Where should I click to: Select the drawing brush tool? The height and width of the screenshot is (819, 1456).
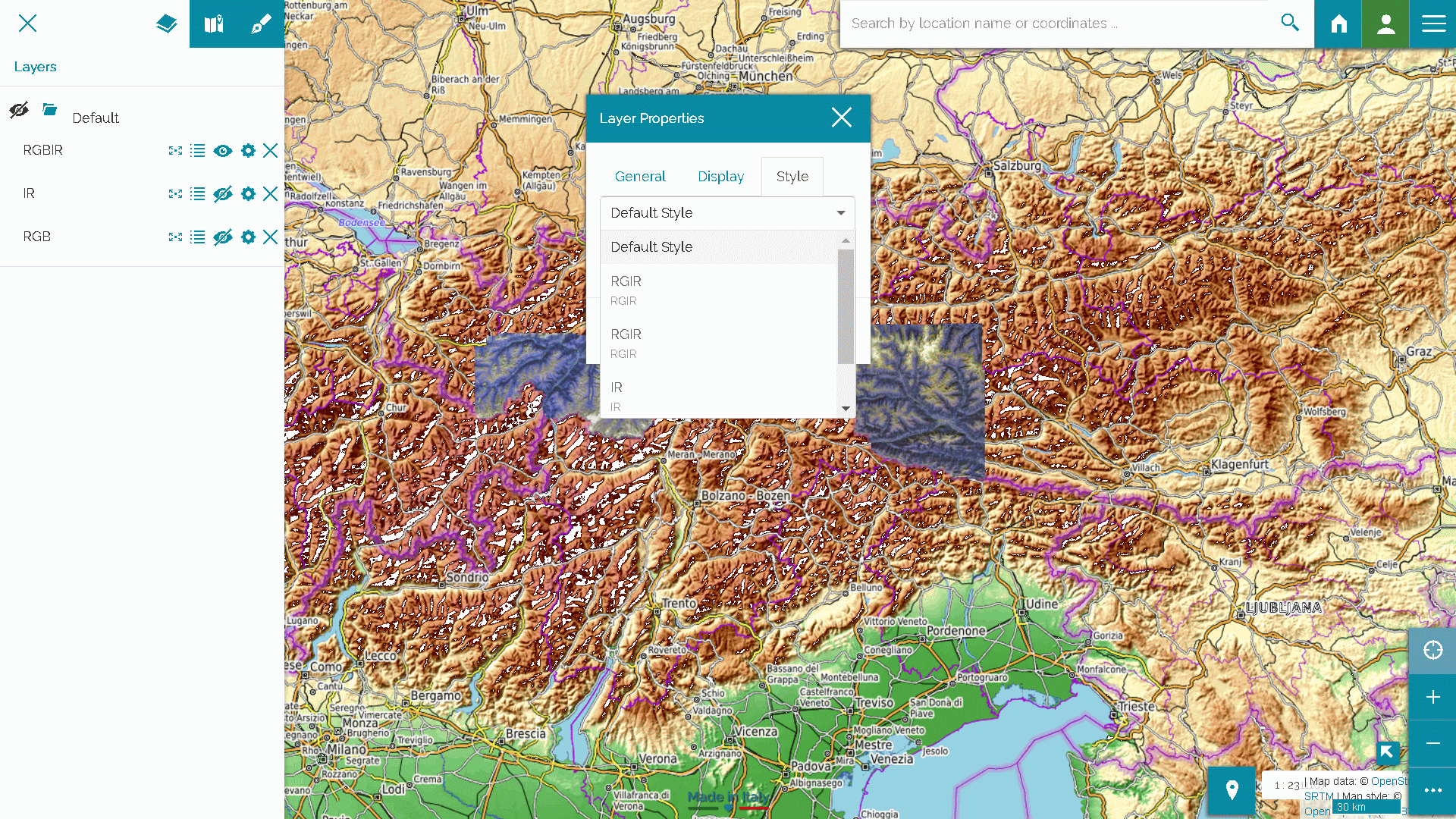tap(260, 24)
